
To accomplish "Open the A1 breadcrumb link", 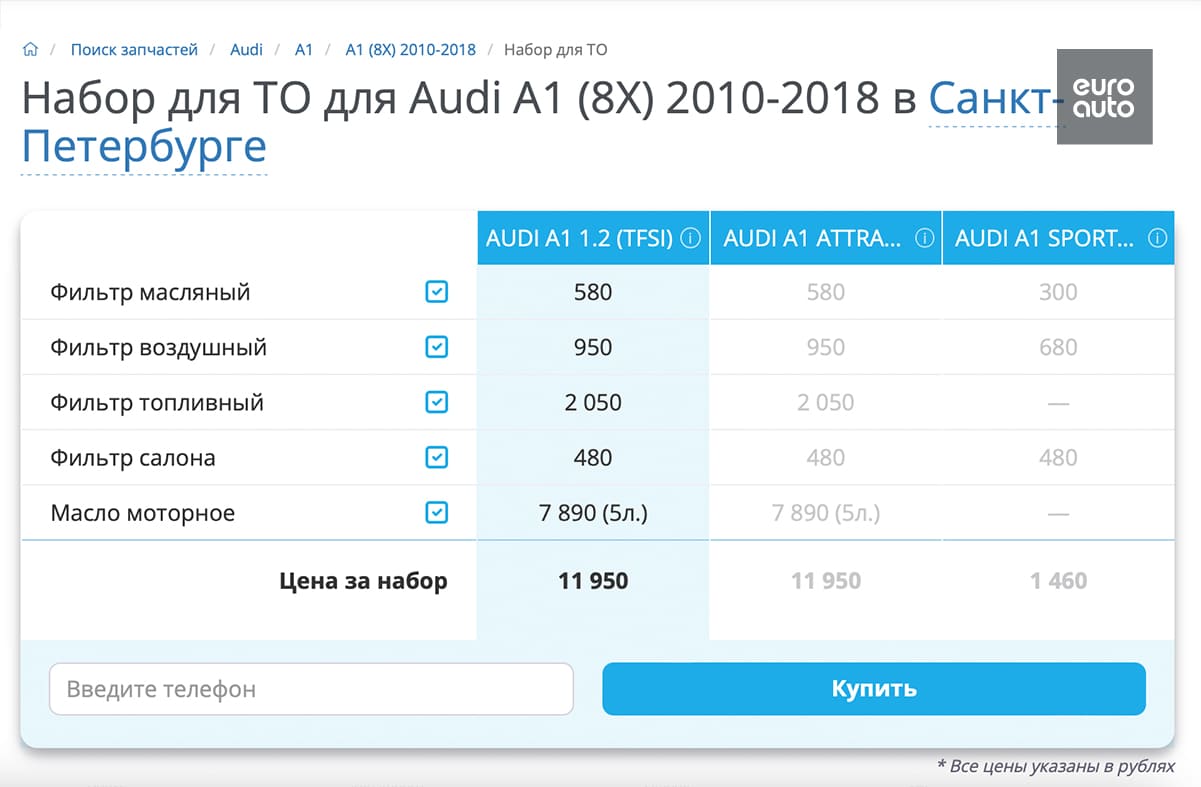I will 304,49.
